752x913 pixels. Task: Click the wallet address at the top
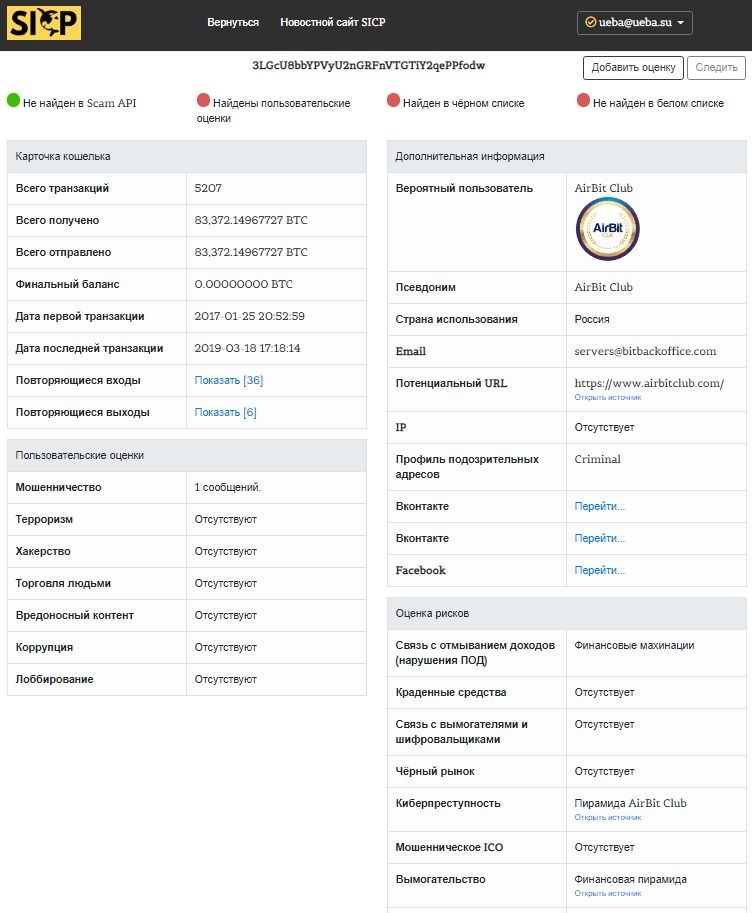point(370,66)
